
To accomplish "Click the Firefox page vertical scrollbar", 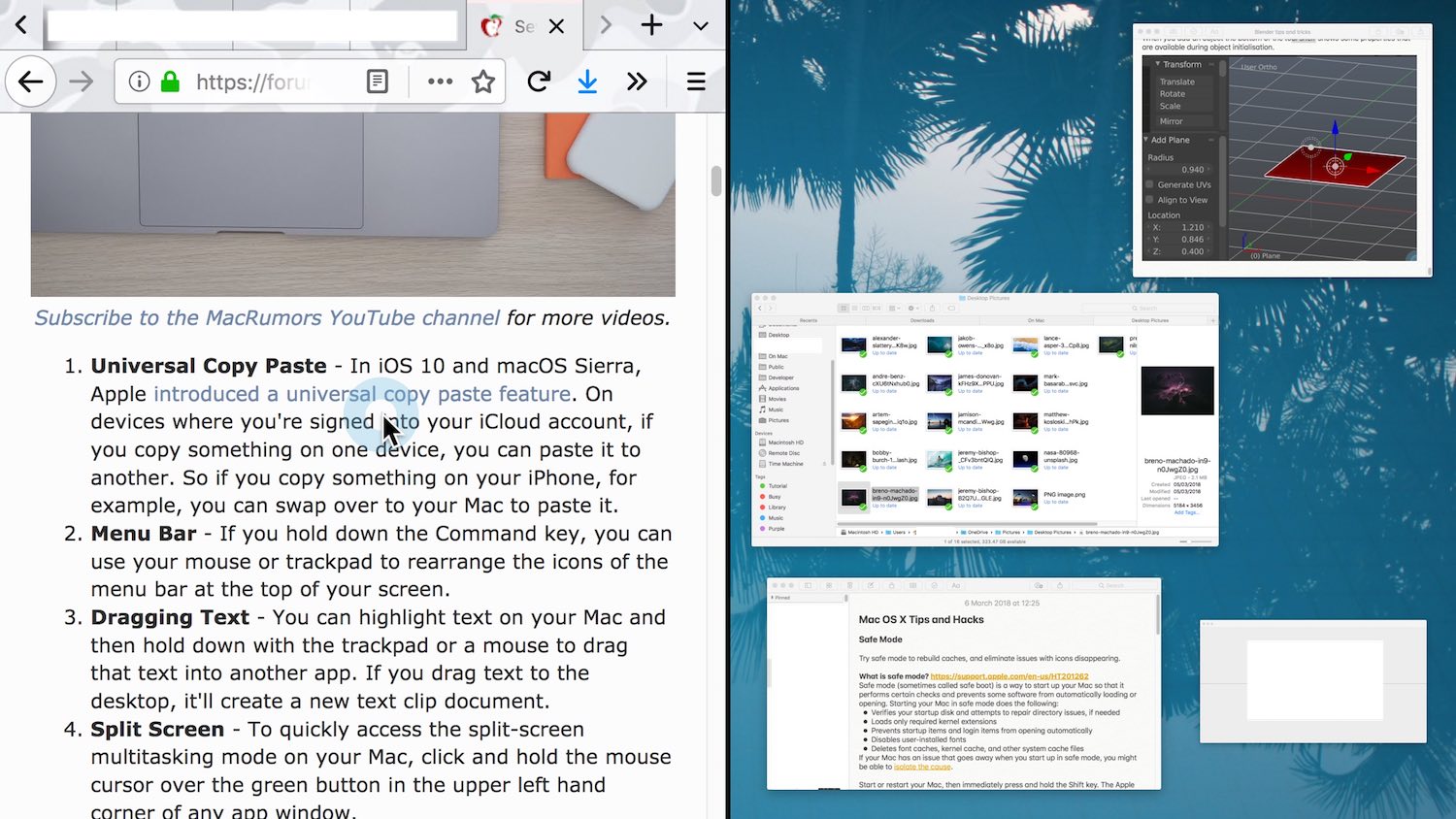I will pyautogui.click(x=716, y=181).
